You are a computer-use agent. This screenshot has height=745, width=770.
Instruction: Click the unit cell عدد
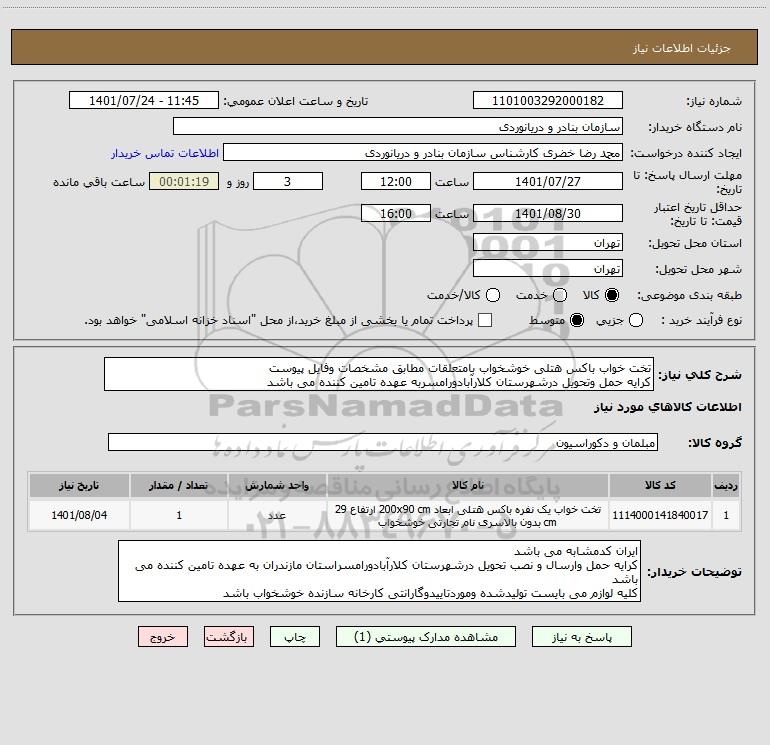(x=277, y=515)
